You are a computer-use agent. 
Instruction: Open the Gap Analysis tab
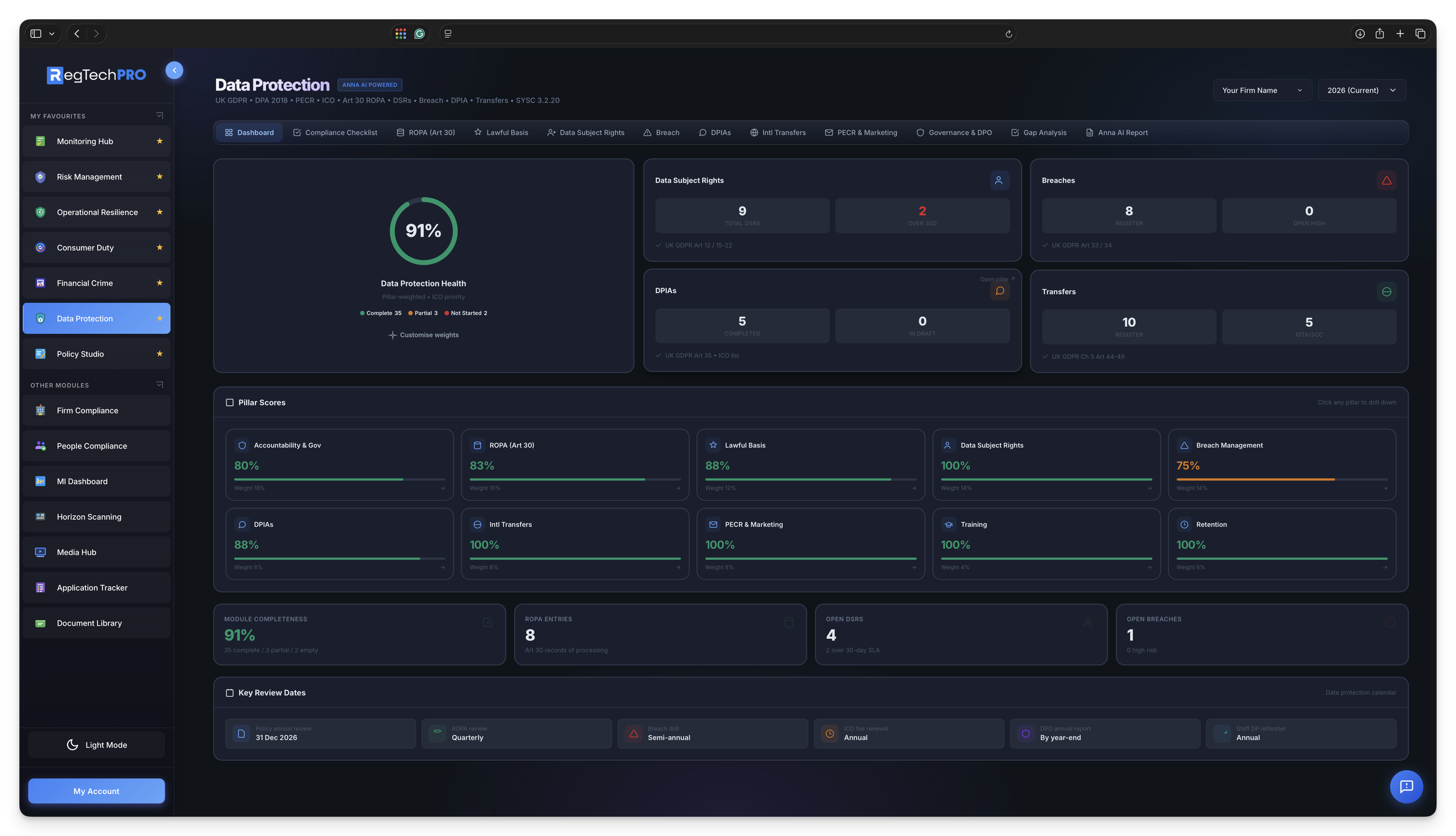pos(1038,133)
